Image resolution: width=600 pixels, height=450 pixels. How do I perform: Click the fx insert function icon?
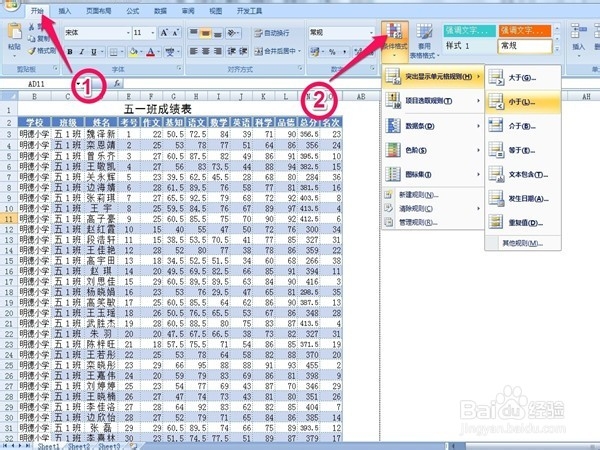click(x=117, y=83)
